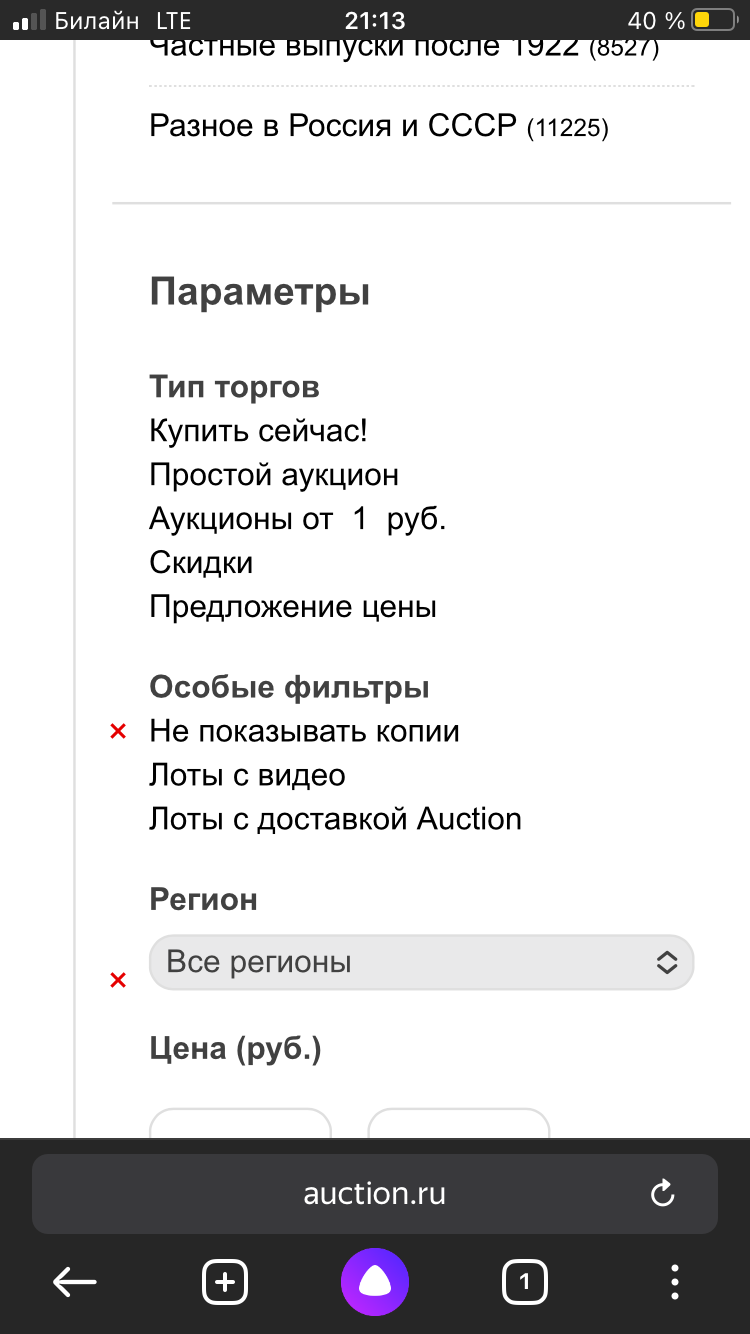Open a new tab with plus icon

point(225,1281)
